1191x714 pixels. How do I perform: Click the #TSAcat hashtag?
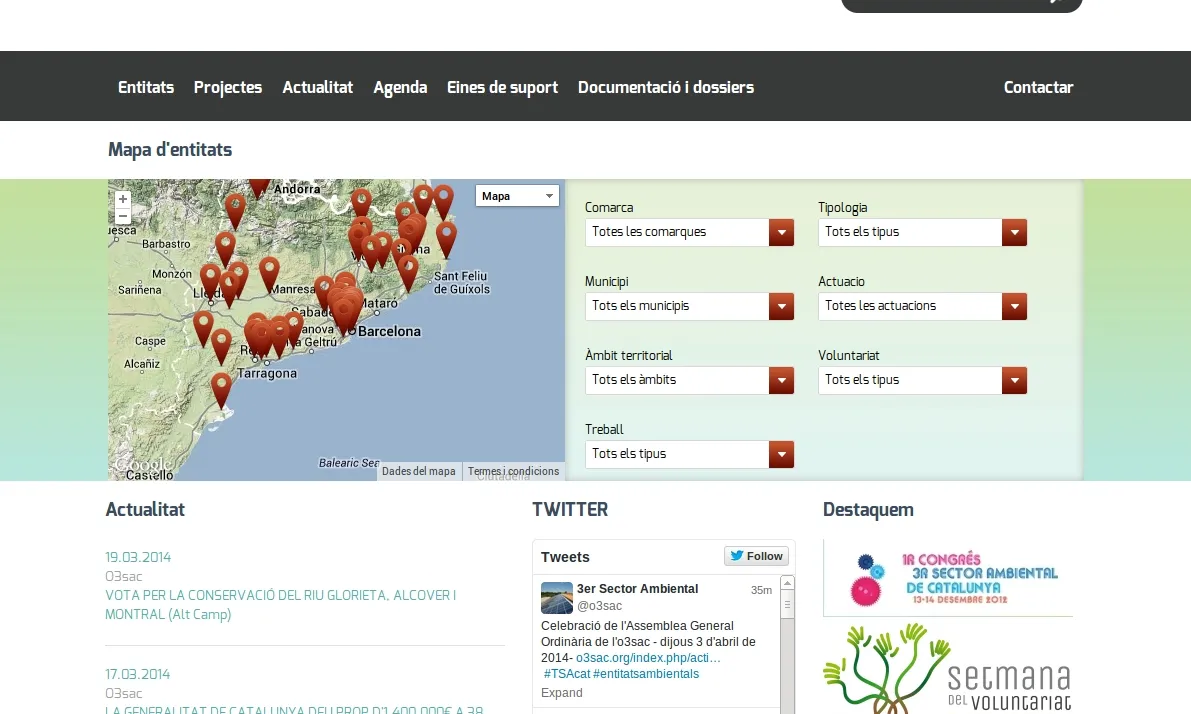coord(567,674)
